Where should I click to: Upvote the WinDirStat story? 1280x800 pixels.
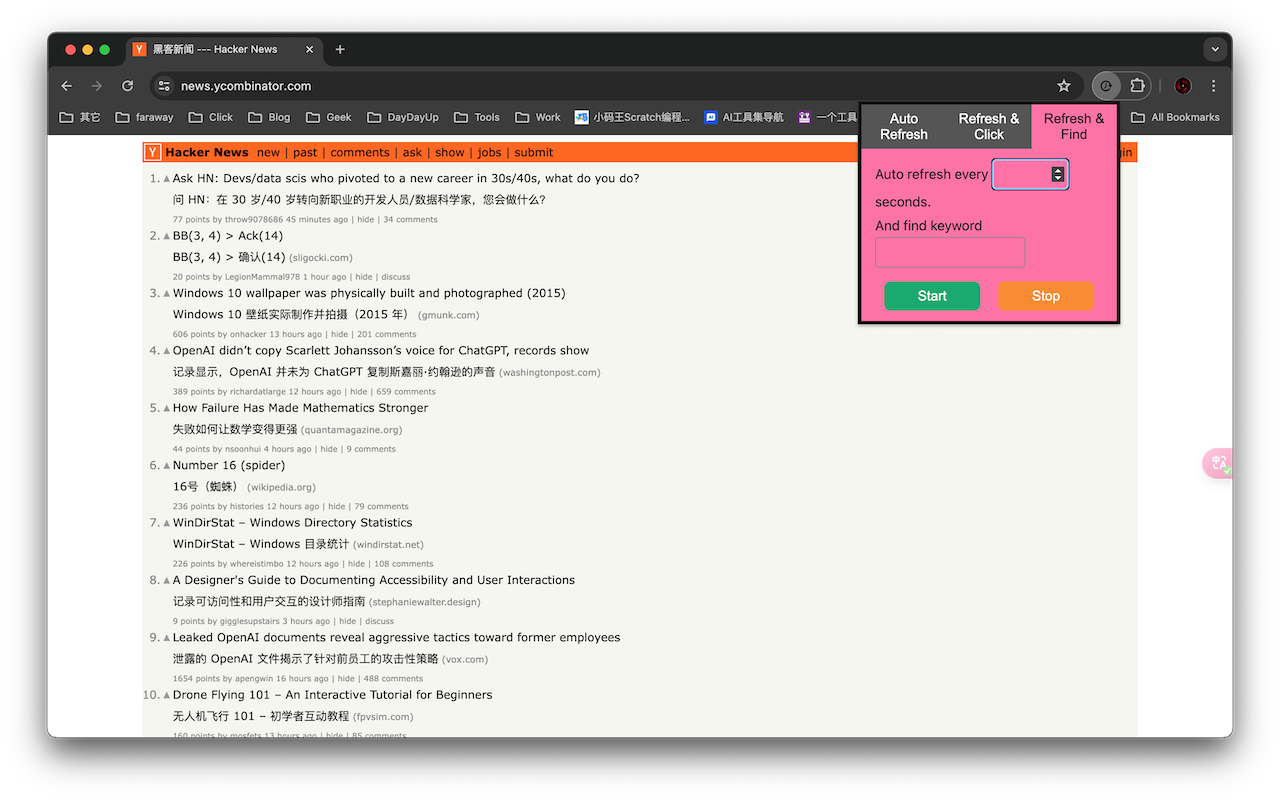coord(167,524)
